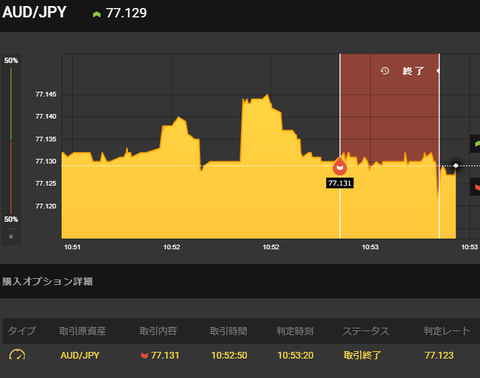The image size is (480, 378).
Task: Click AUD/JPY in the option details row
Action: point(80,355)
